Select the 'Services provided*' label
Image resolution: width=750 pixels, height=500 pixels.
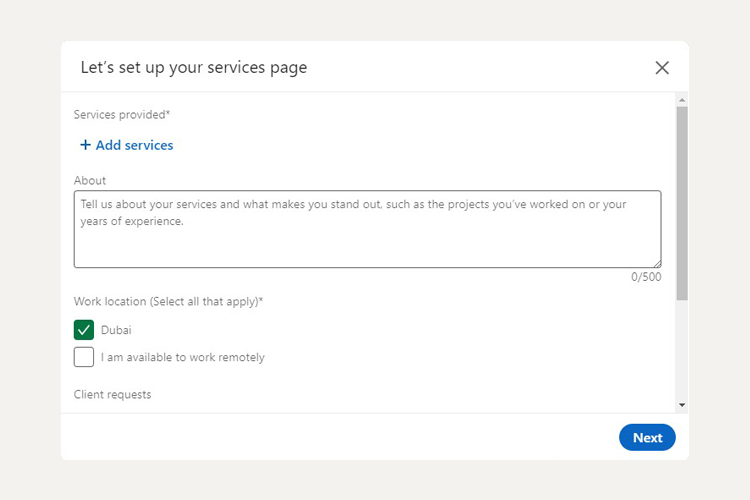pos(122,115)
